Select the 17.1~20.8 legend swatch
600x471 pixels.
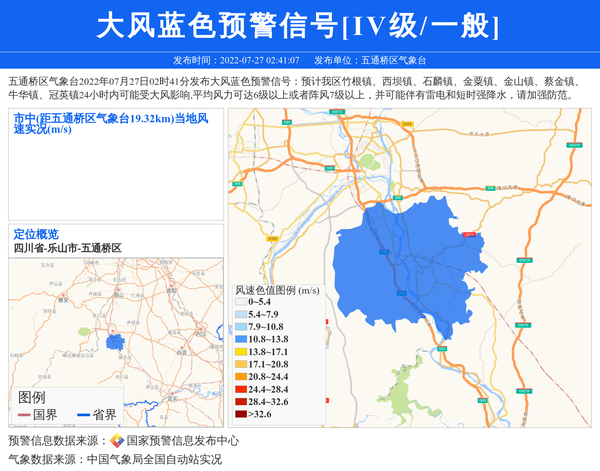[240, 364]
